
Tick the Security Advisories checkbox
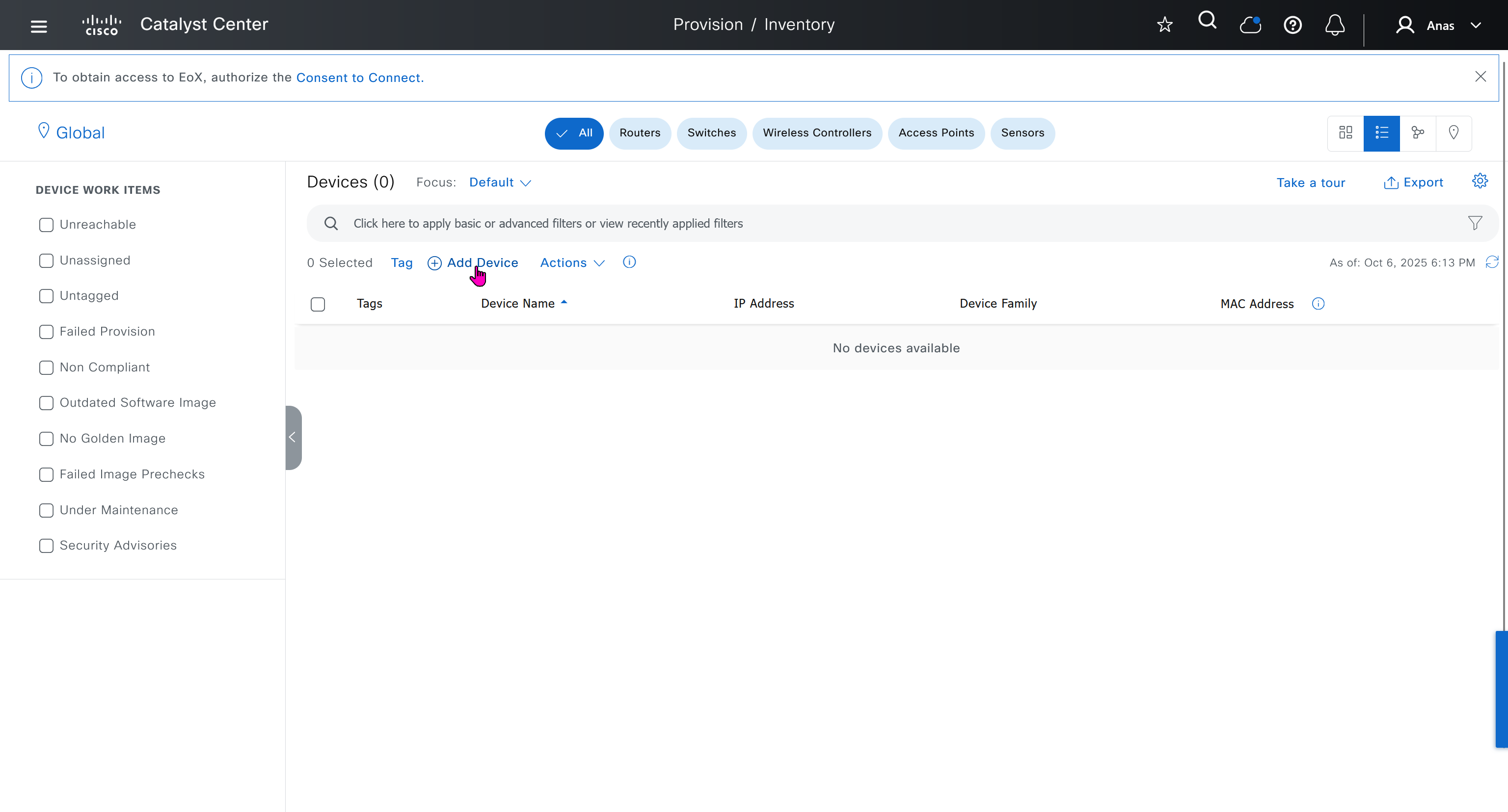coord(46,545)
